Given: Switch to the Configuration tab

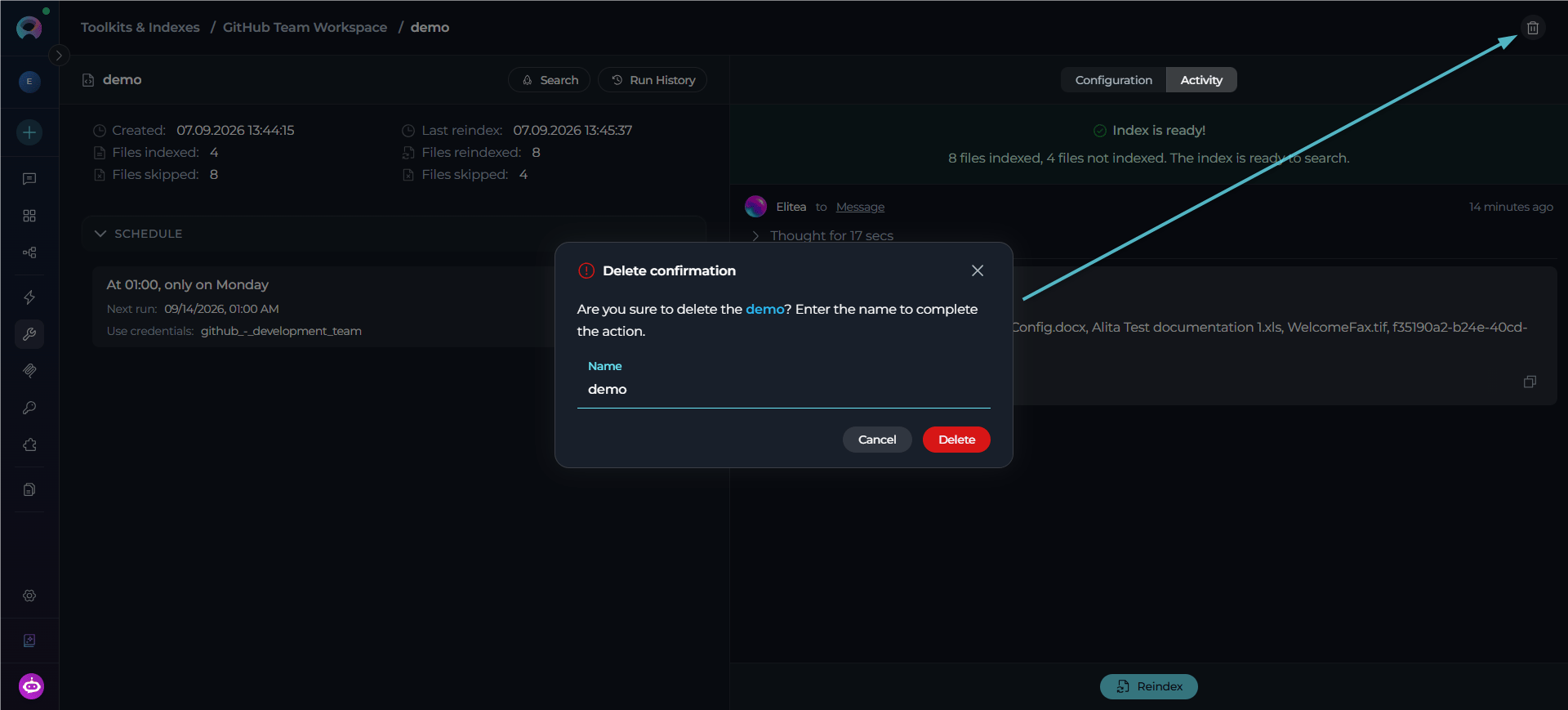Looking at the screenshot, I should pos(1113,80).
